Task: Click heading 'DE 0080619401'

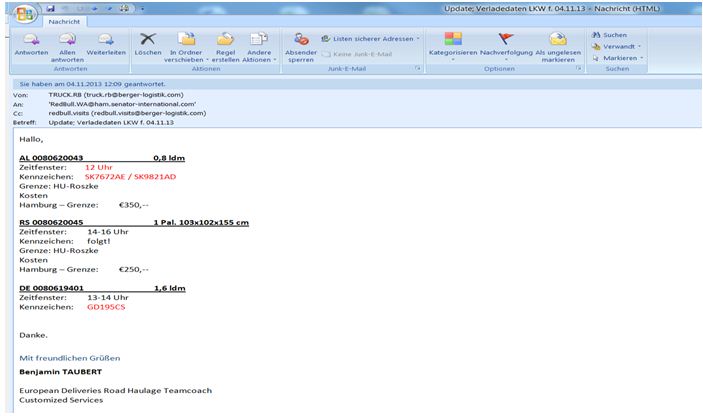Action: click(x=51, y=288)
